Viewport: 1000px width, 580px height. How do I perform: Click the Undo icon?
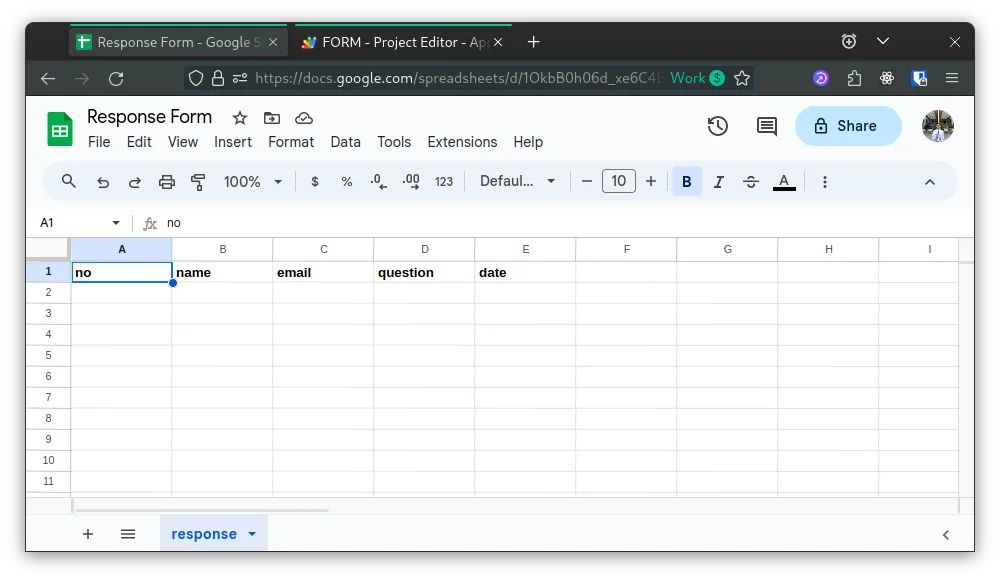pyautogui.click(x=102, y=181)
